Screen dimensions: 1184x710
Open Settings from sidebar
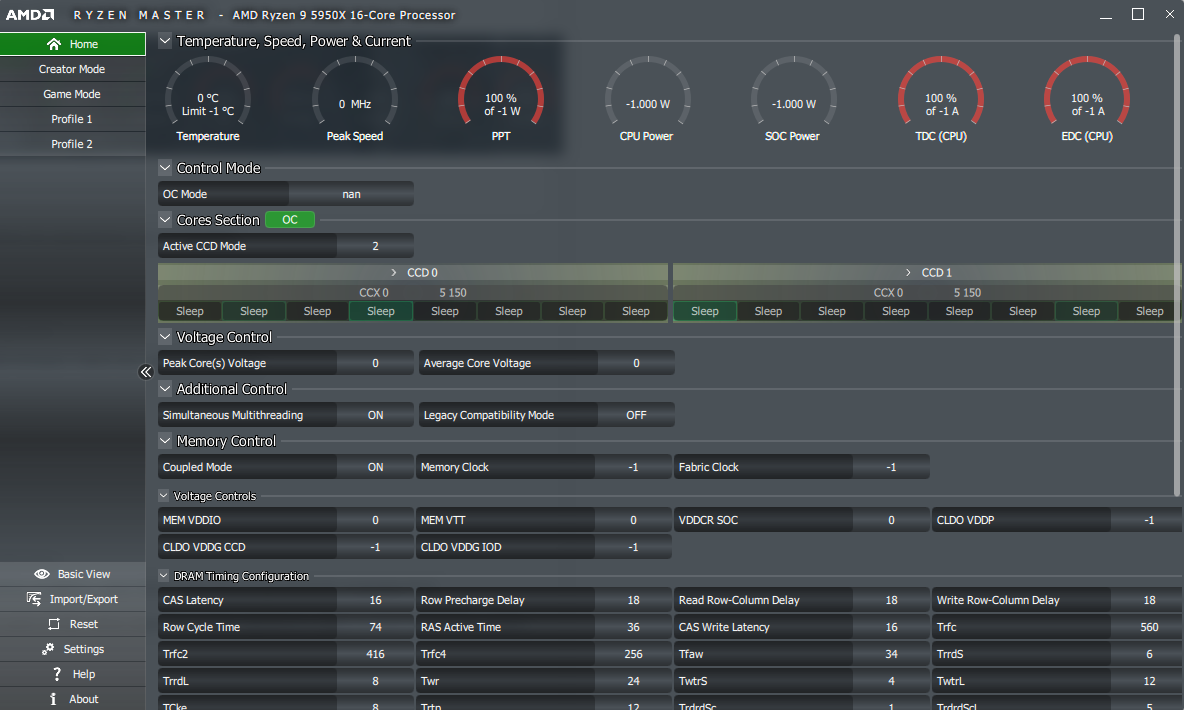pyautogui.click(x=72, y=649)
